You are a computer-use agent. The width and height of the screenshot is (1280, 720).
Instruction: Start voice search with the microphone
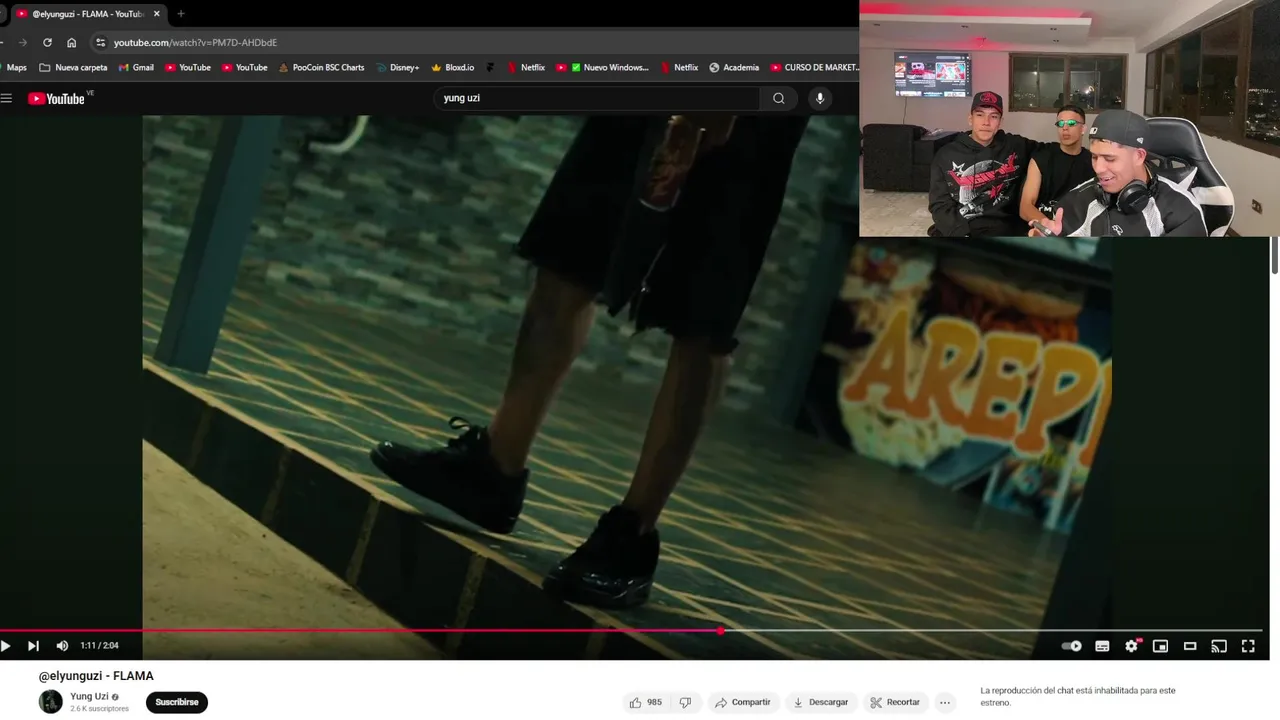click(820, 98)
